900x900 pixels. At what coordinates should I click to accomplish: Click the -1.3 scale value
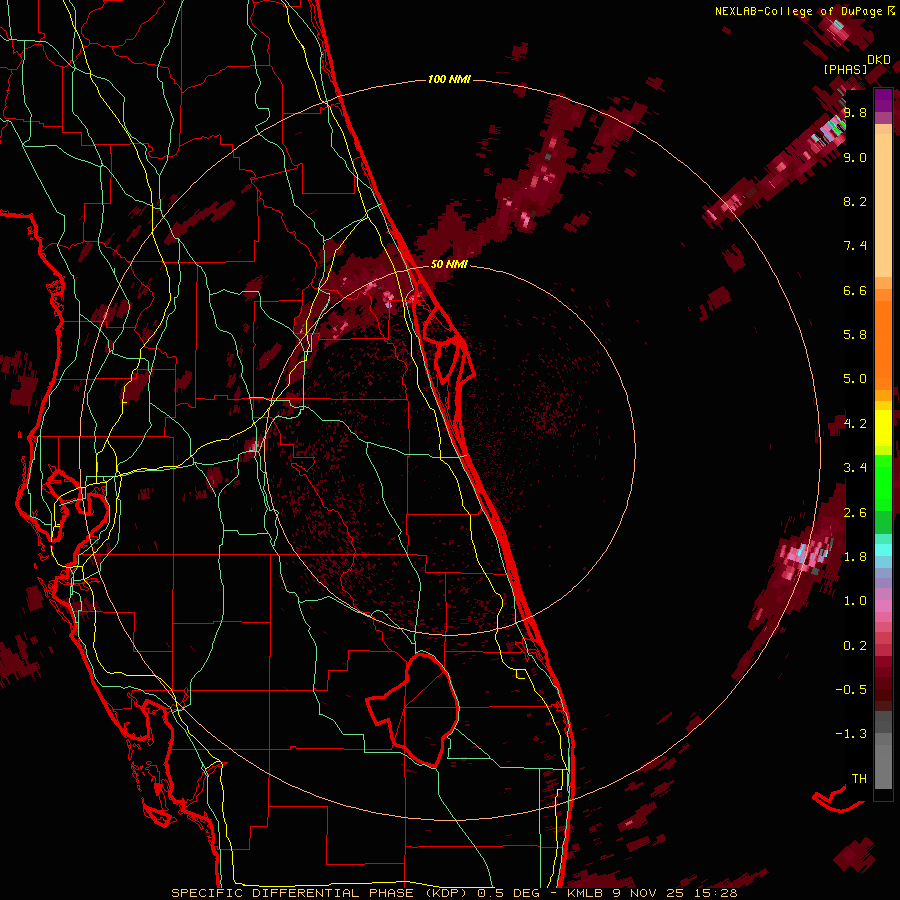851,734
